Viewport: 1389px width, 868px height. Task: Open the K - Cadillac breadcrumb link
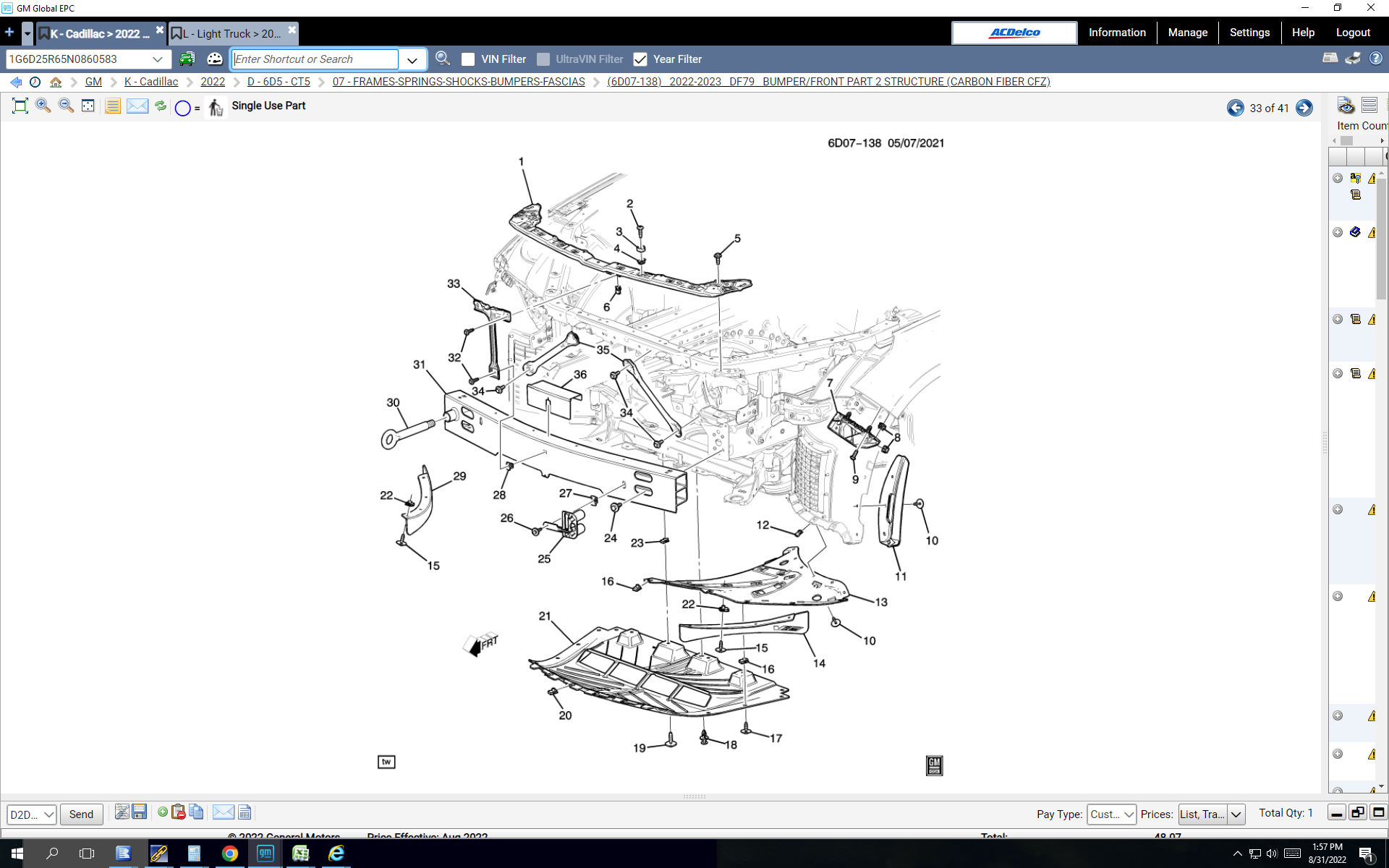[151, 82]
